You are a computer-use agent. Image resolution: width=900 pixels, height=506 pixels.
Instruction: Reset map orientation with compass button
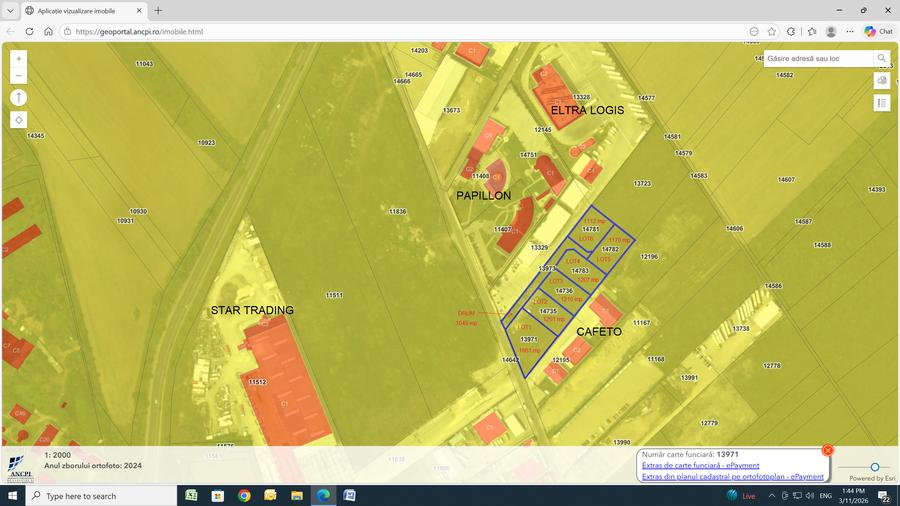tap(19, 97)
